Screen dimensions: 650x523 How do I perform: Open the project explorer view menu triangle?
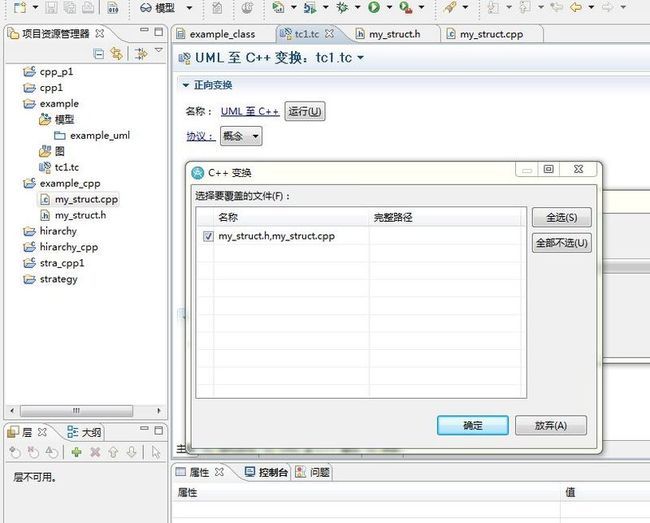coord(158,50)
